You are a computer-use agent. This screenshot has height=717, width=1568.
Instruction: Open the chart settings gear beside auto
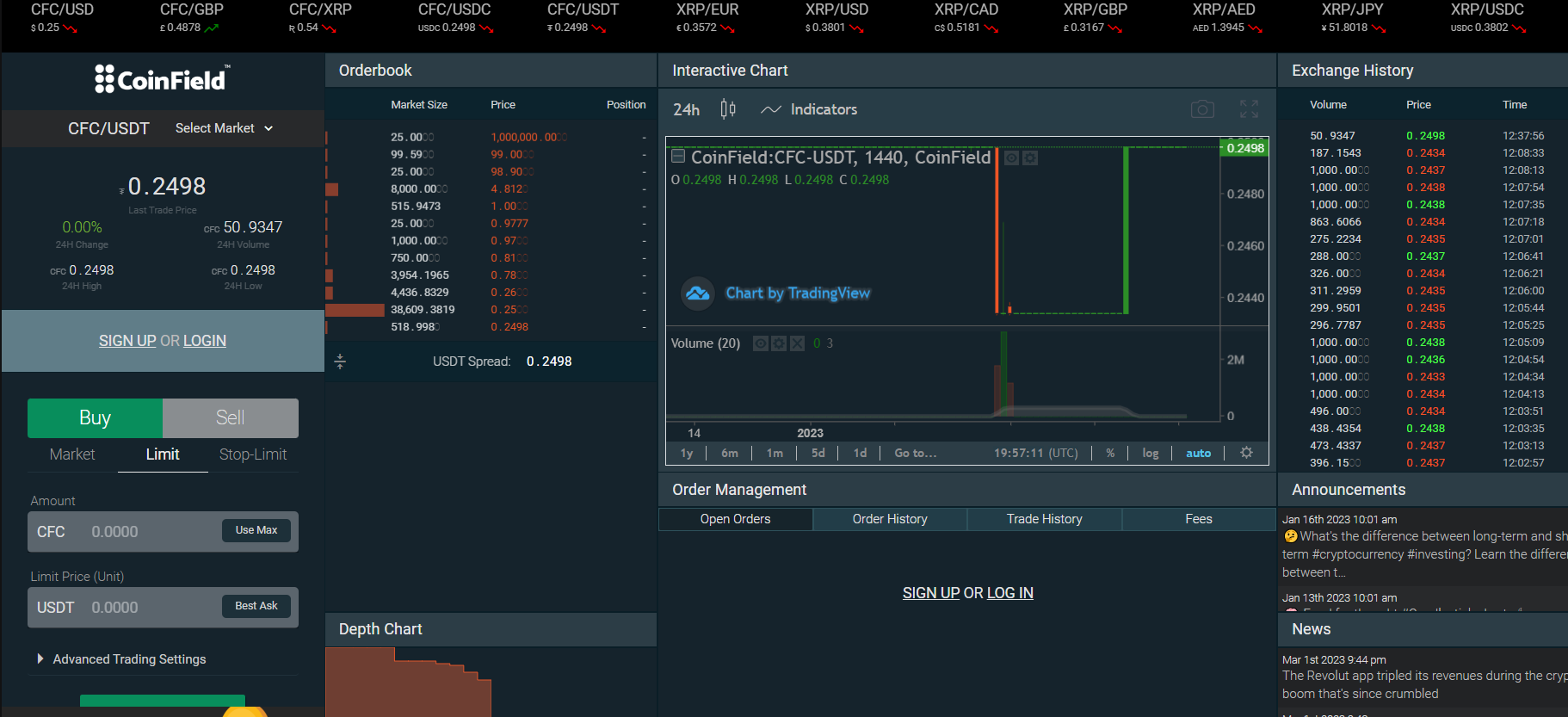coord(1246,453)
